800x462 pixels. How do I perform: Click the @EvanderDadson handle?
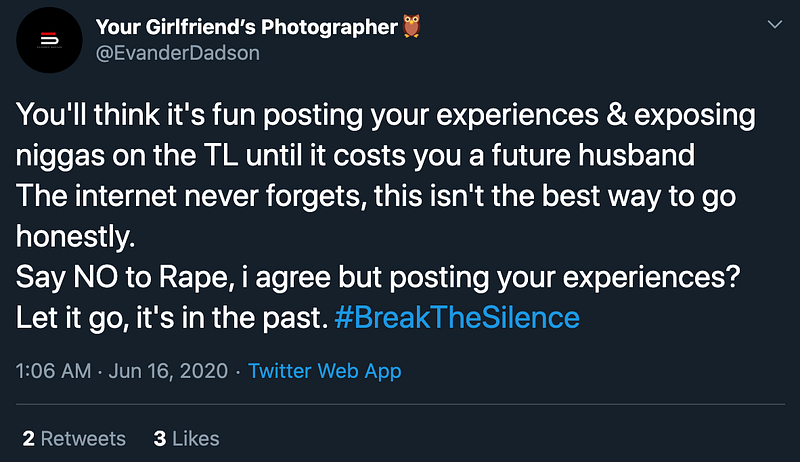pyautogui.click(x=177, y=53)
